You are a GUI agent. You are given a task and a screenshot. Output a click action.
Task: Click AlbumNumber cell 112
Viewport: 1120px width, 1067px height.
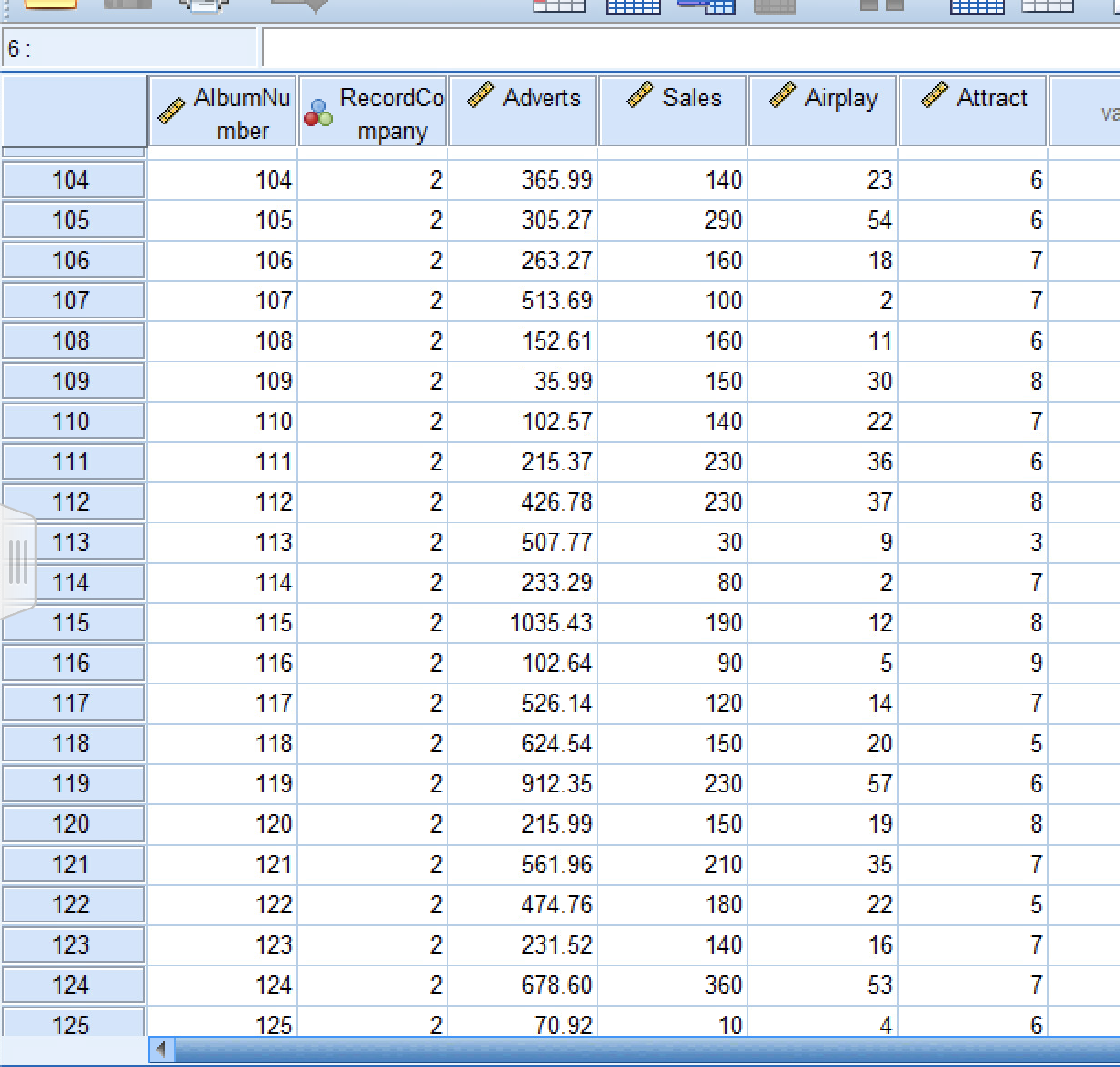pyautogui.click(x=222, y=501)
